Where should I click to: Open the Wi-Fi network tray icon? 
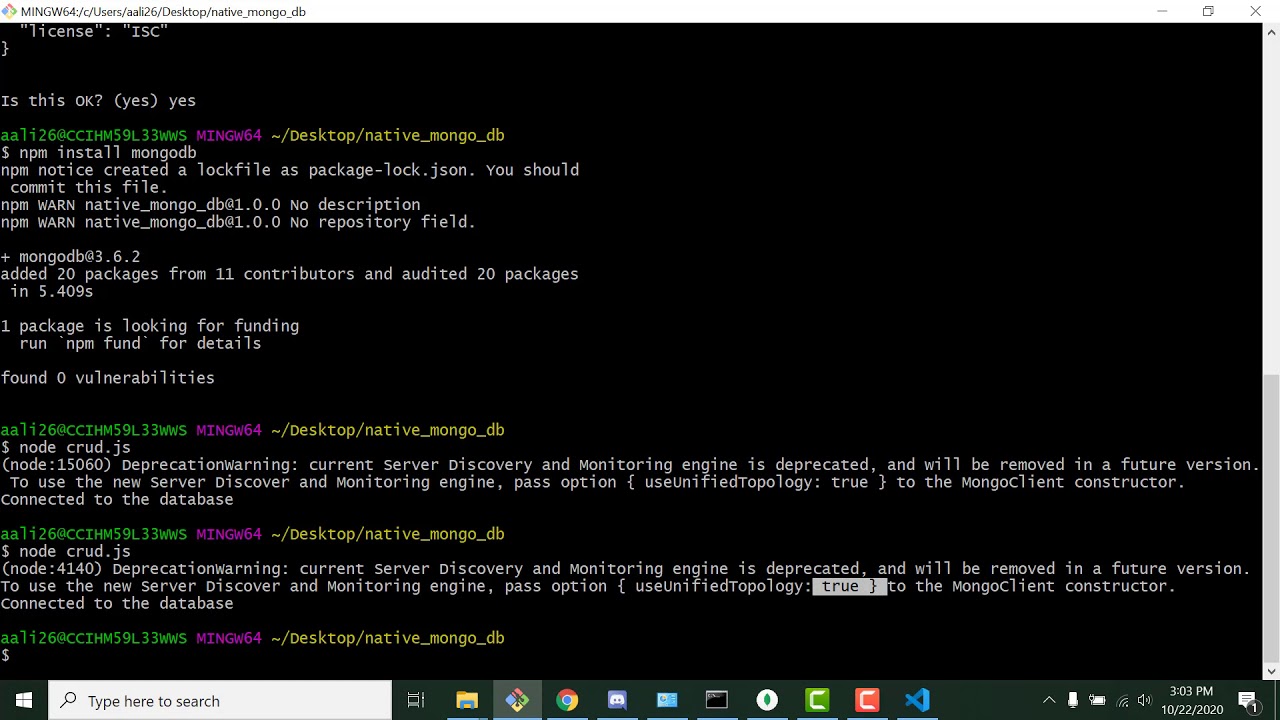[1122, 700]
